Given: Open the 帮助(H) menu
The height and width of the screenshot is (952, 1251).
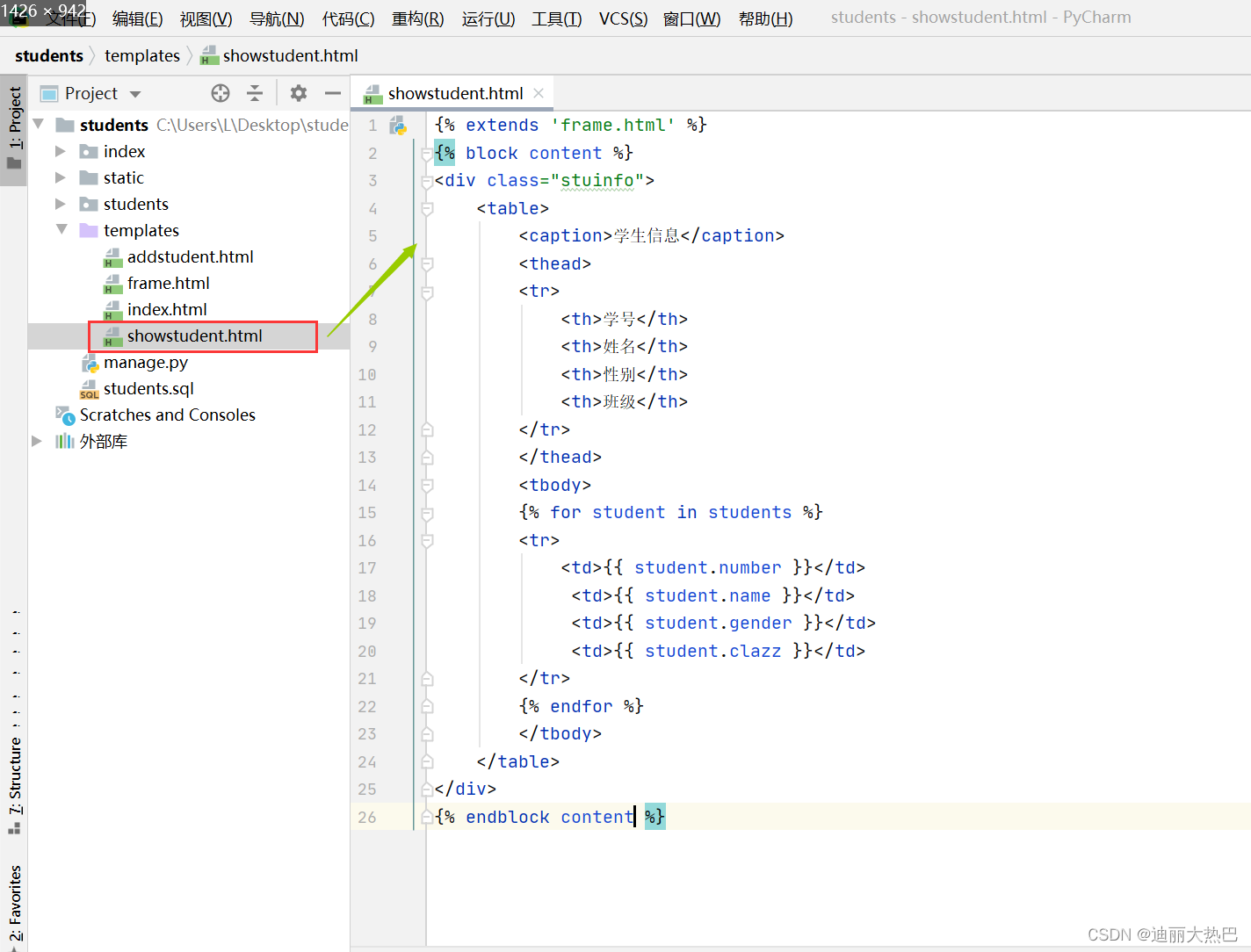Looking at the screenshot, I should click(766, 18).
